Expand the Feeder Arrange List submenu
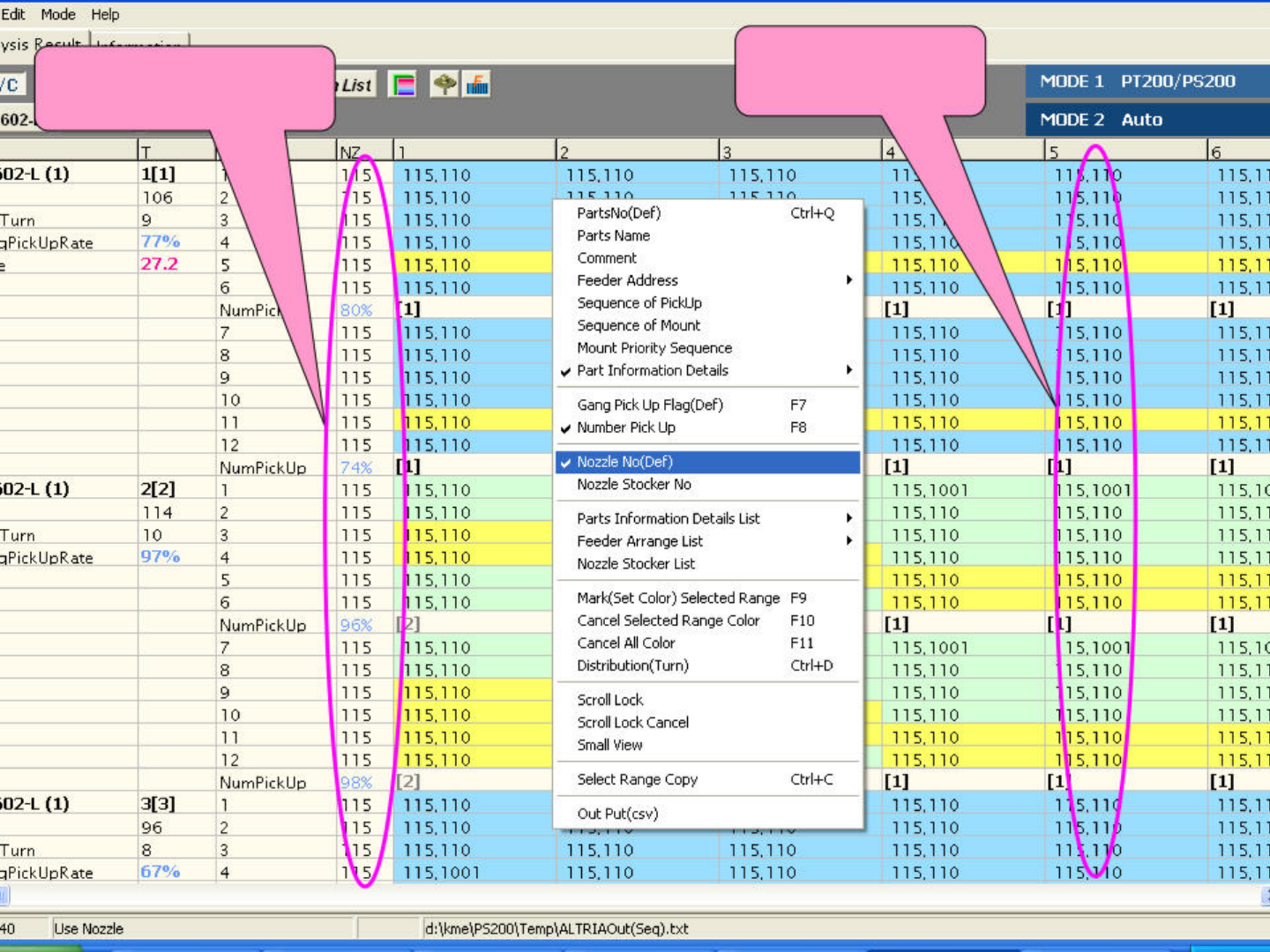Viewport: 1270px width, 952px height. click(639, 541)
